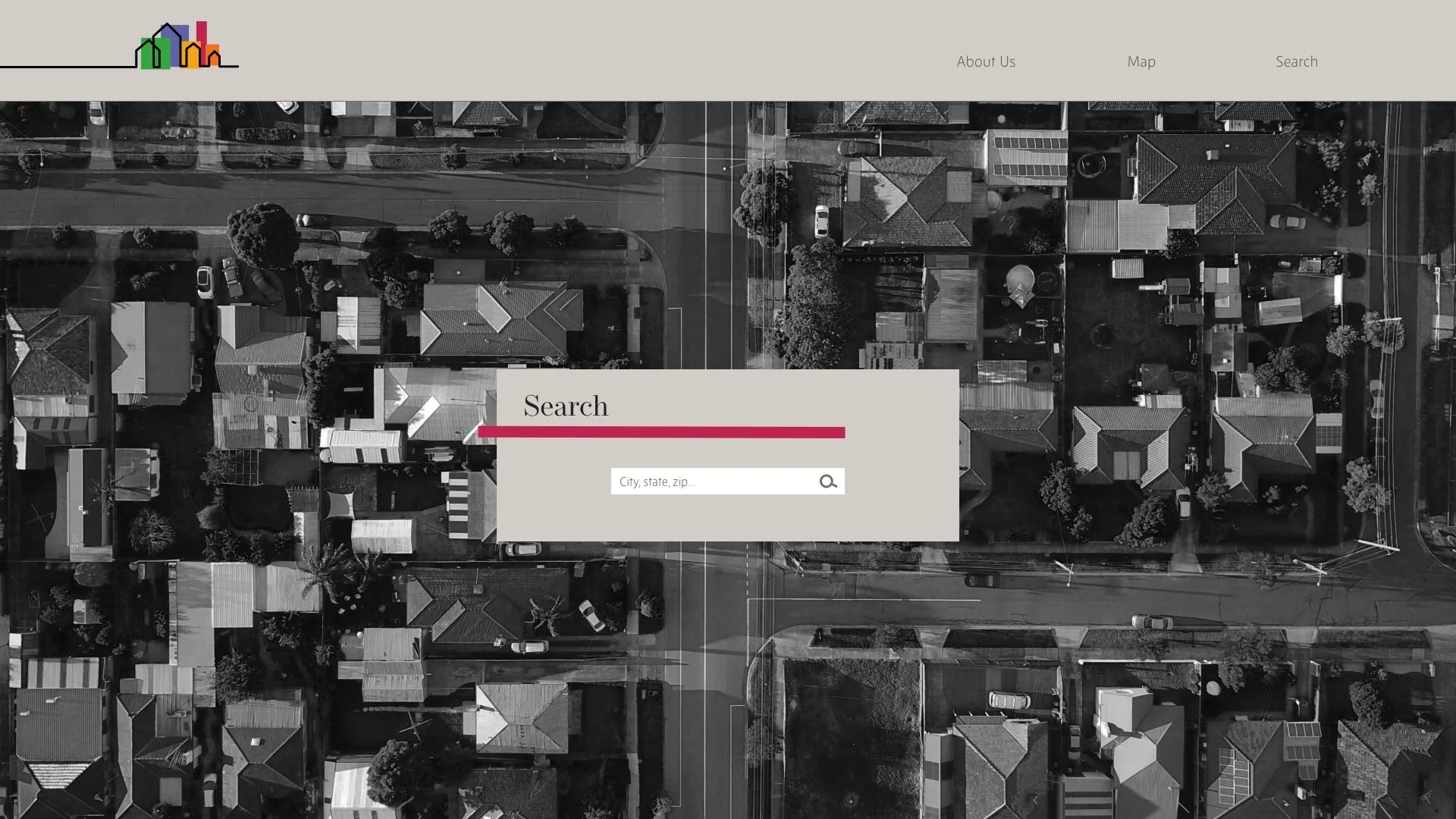
Task: Select the Search nav item on the right
Action: pos(1297,61)
